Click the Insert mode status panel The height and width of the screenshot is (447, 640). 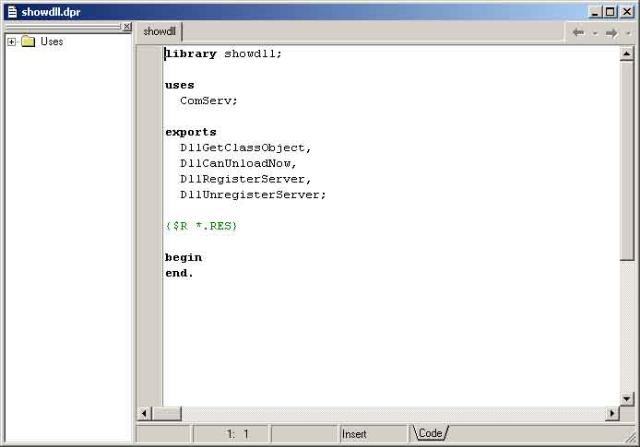373,434
